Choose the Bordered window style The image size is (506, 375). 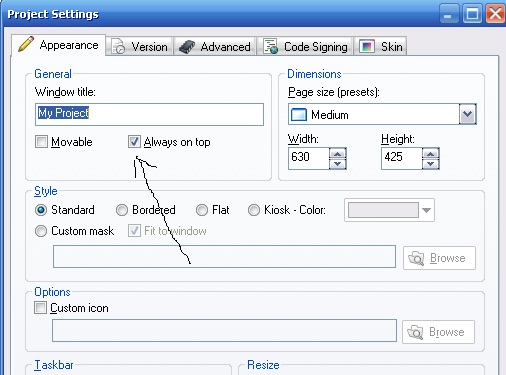coord(122,210)
